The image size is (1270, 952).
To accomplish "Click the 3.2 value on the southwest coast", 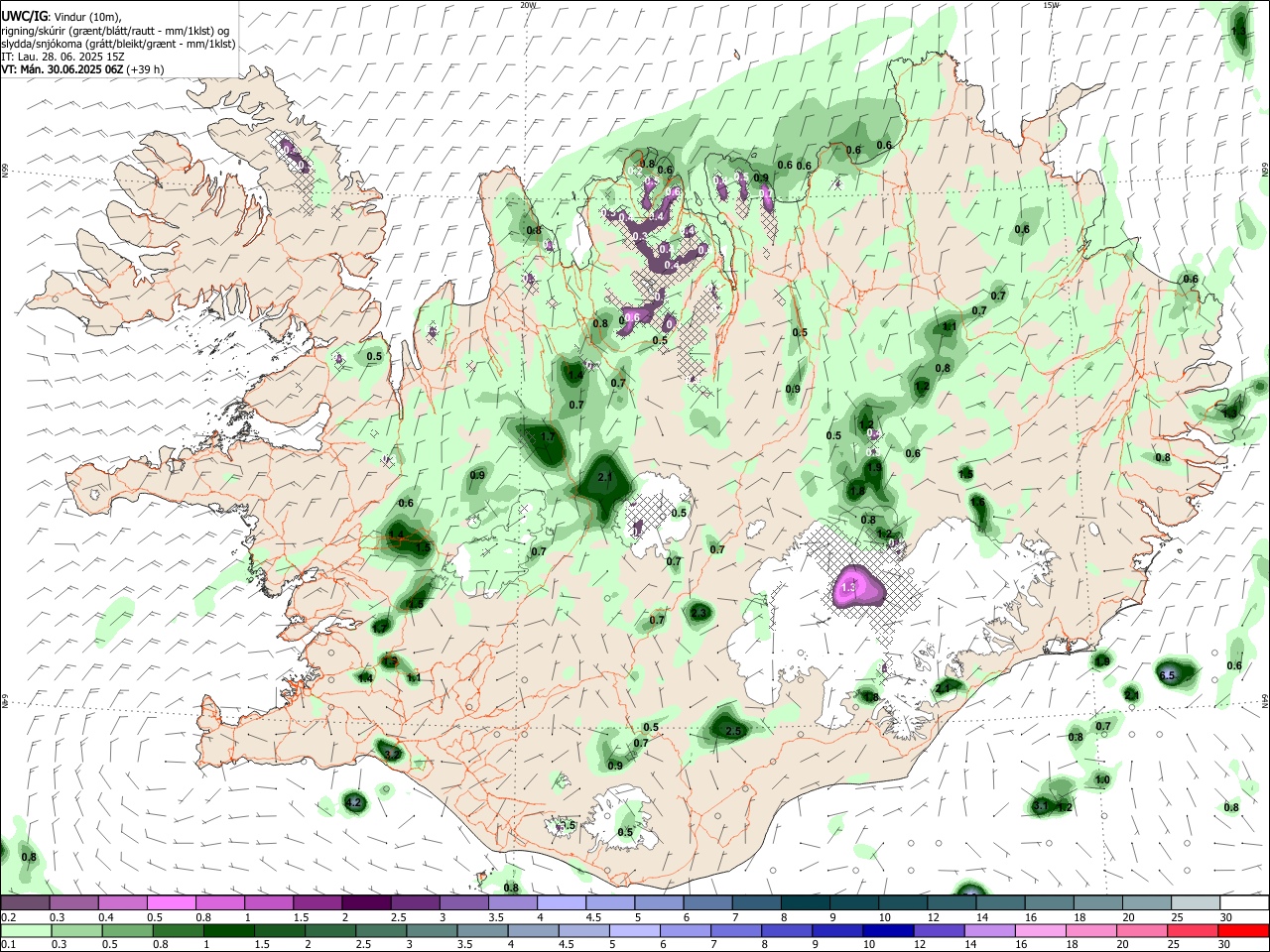I will pos(392,754).
